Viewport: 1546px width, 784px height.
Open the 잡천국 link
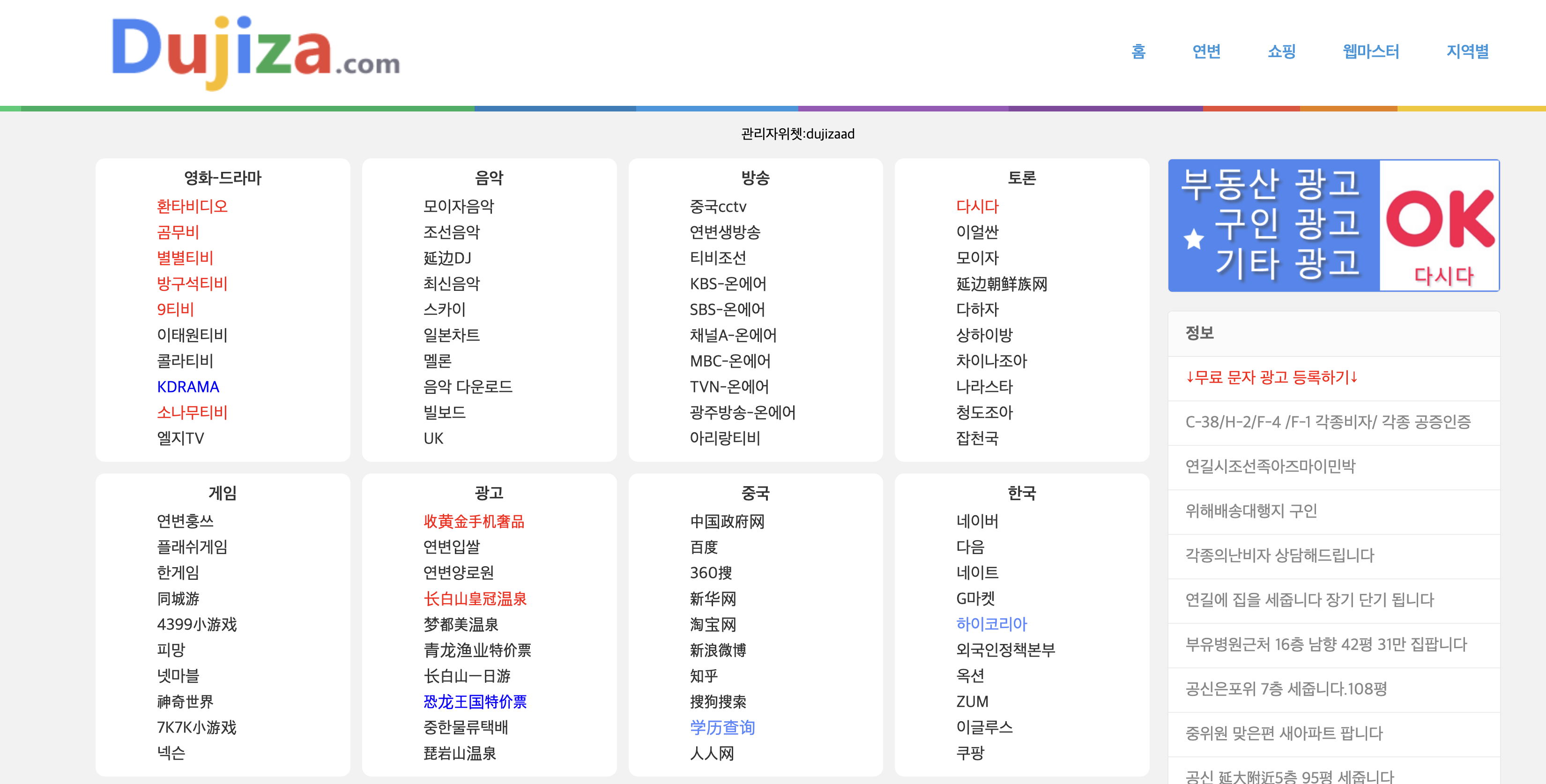[x=977, y=438]
